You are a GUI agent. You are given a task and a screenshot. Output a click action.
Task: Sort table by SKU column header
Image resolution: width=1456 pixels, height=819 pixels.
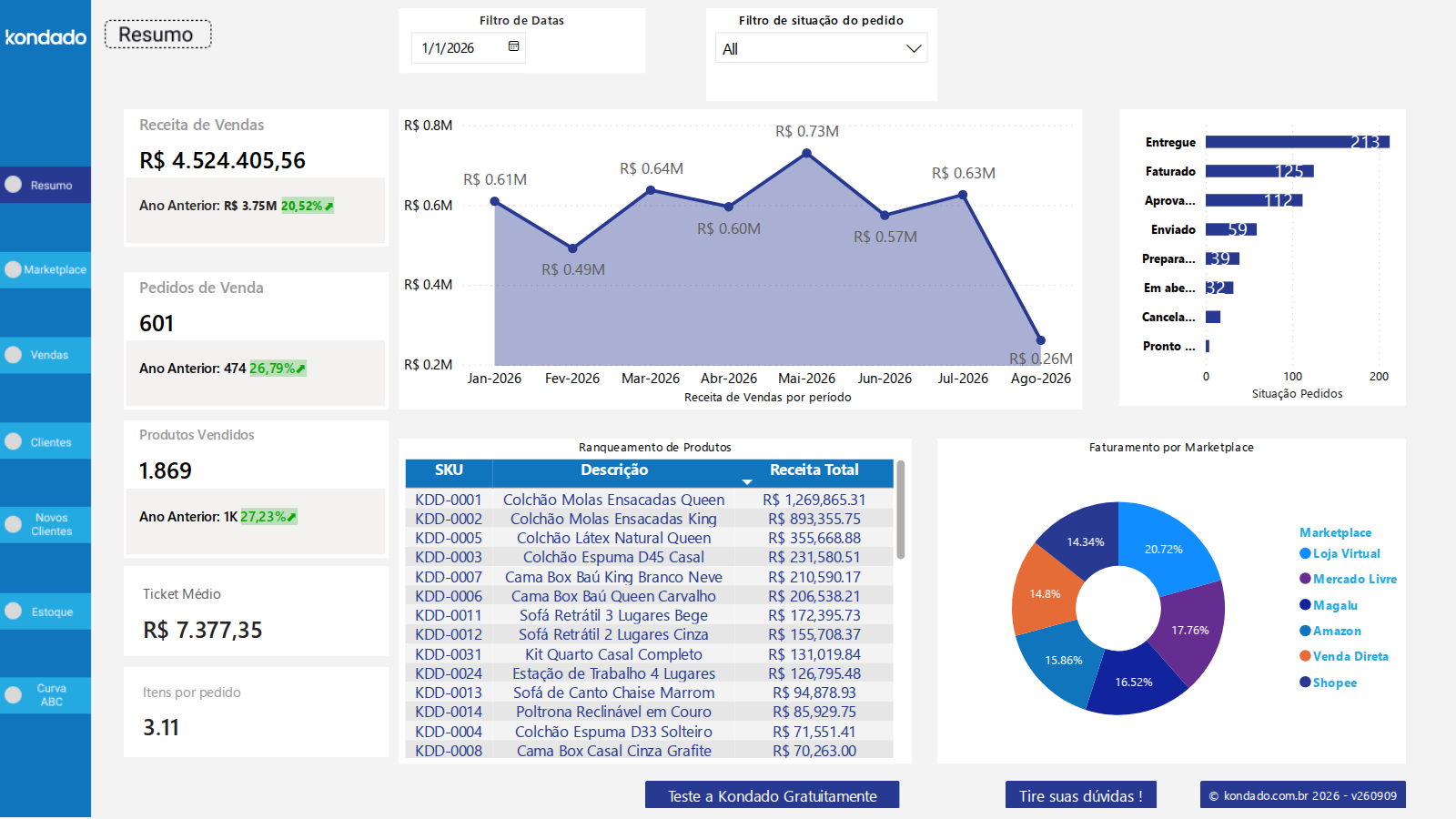(x=449, y=470)
